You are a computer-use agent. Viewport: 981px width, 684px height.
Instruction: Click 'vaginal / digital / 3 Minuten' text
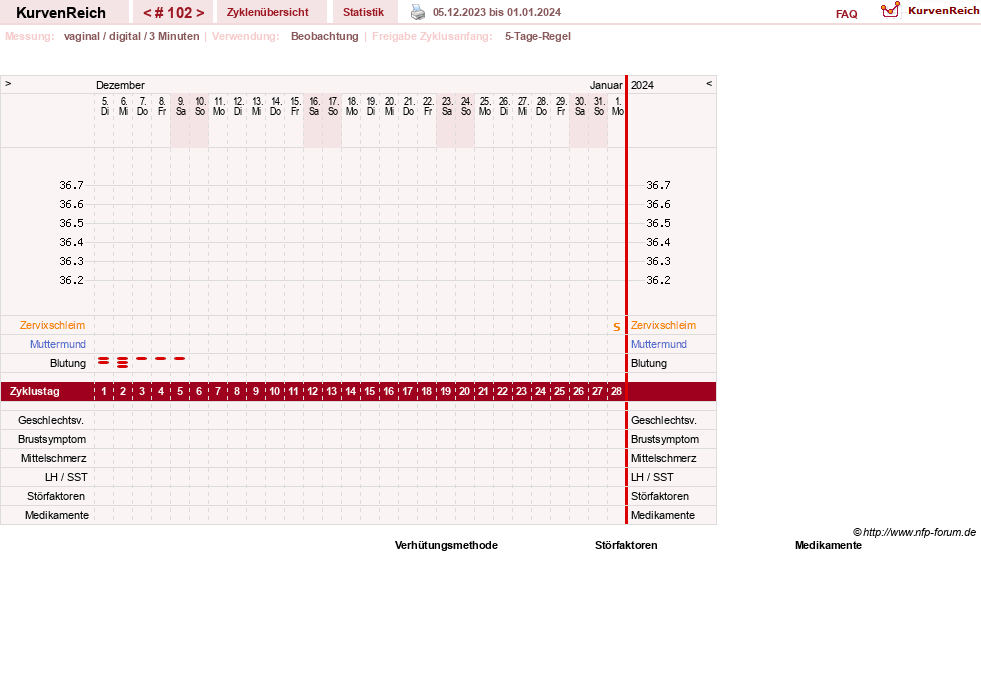pos(131,36)
